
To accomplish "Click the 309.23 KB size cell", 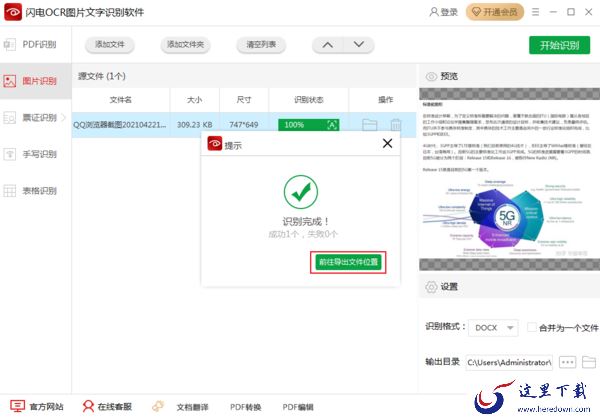I will click(194, 125).
